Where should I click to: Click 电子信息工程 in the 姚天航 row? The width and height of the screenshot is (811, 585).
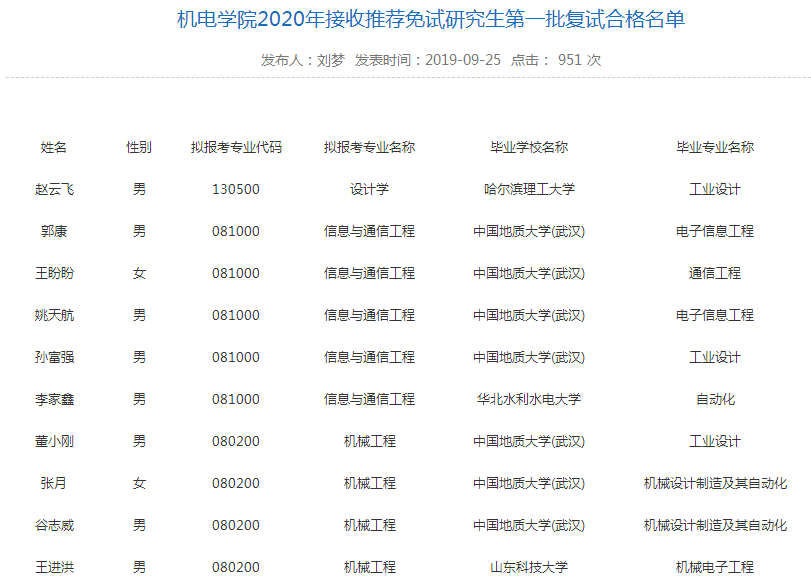tap(715, 315)
